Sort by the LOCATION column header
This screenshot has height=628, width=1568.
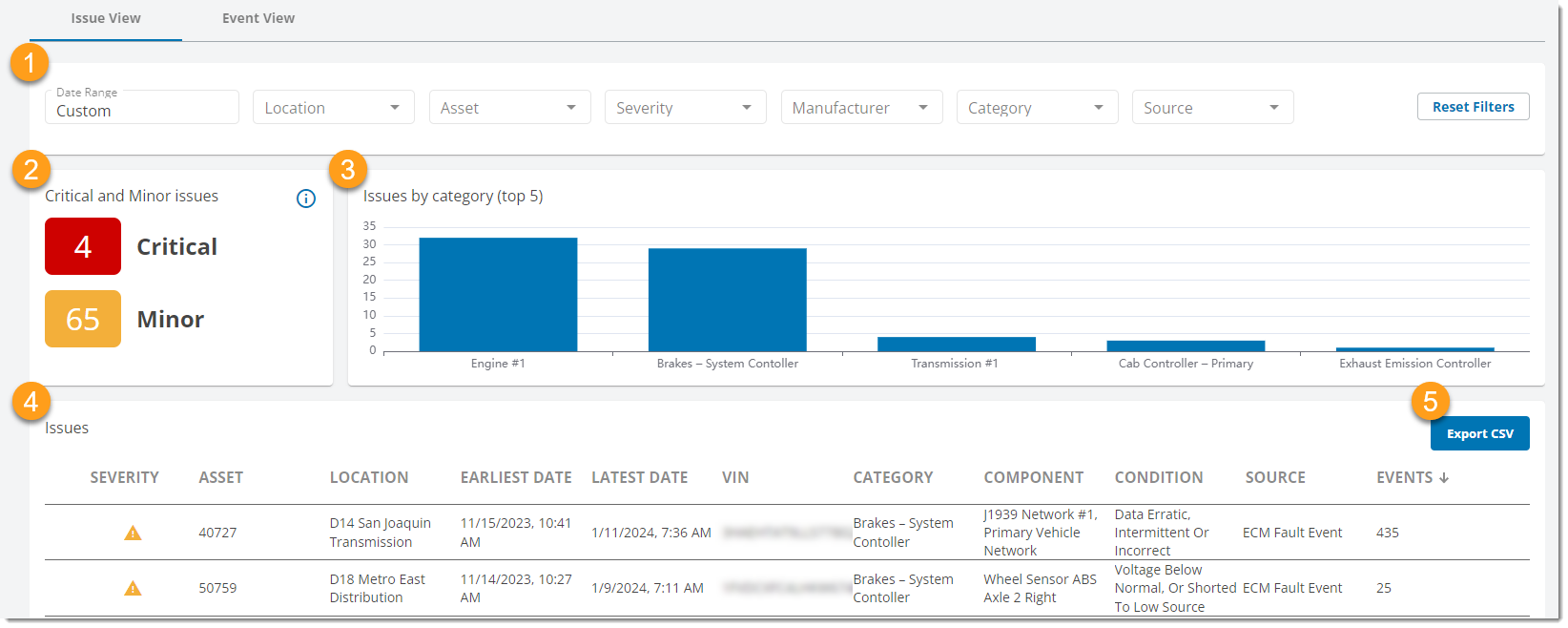point(369,477)
